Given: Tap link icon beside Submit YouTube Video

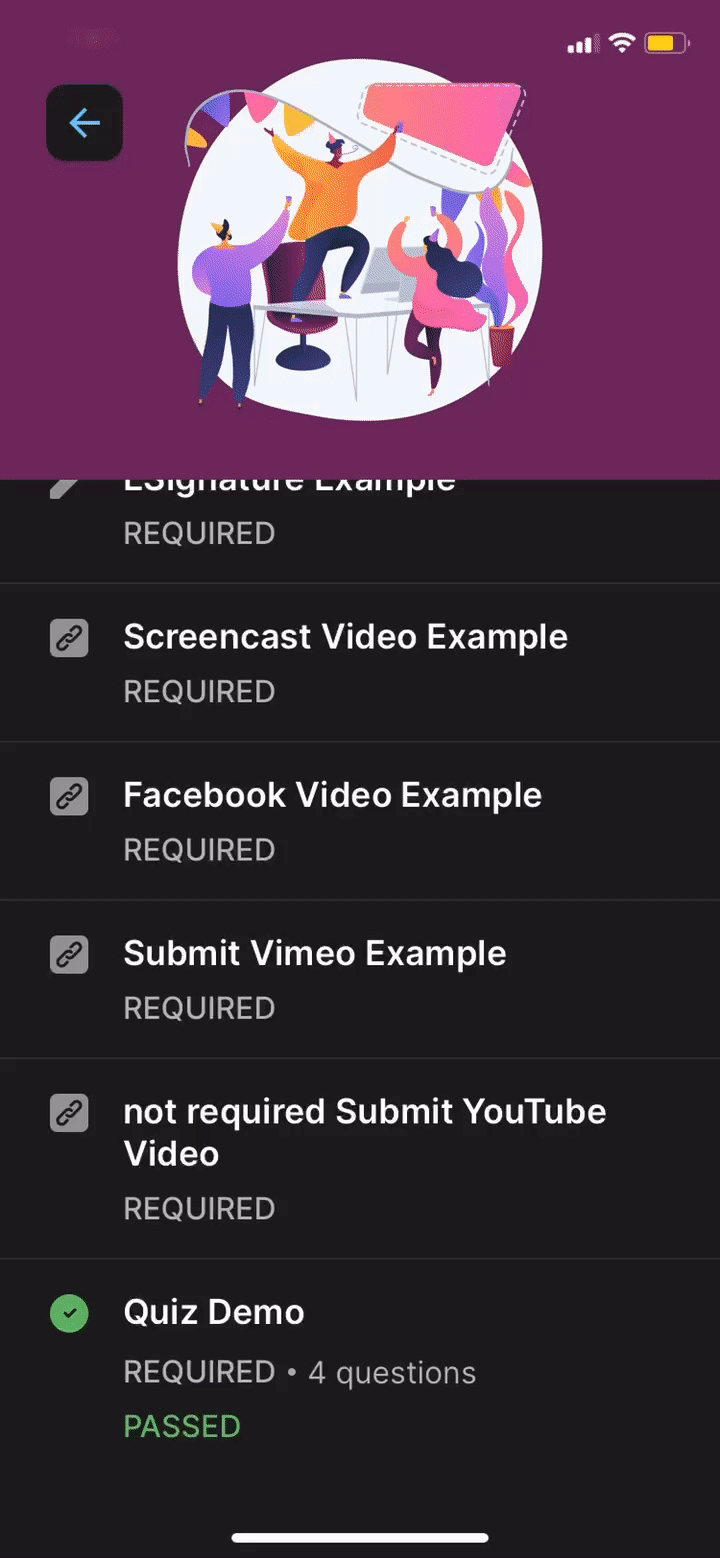Looking at the screenshot, I should [69, 1113].
